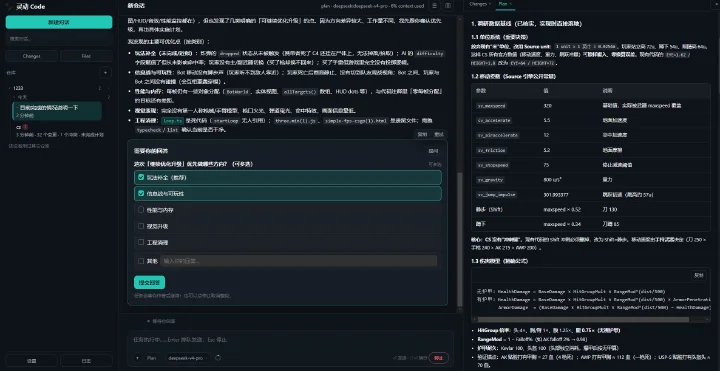Click the red stop button
This screenshot has width=720, height=371.
tap(439, 358)
